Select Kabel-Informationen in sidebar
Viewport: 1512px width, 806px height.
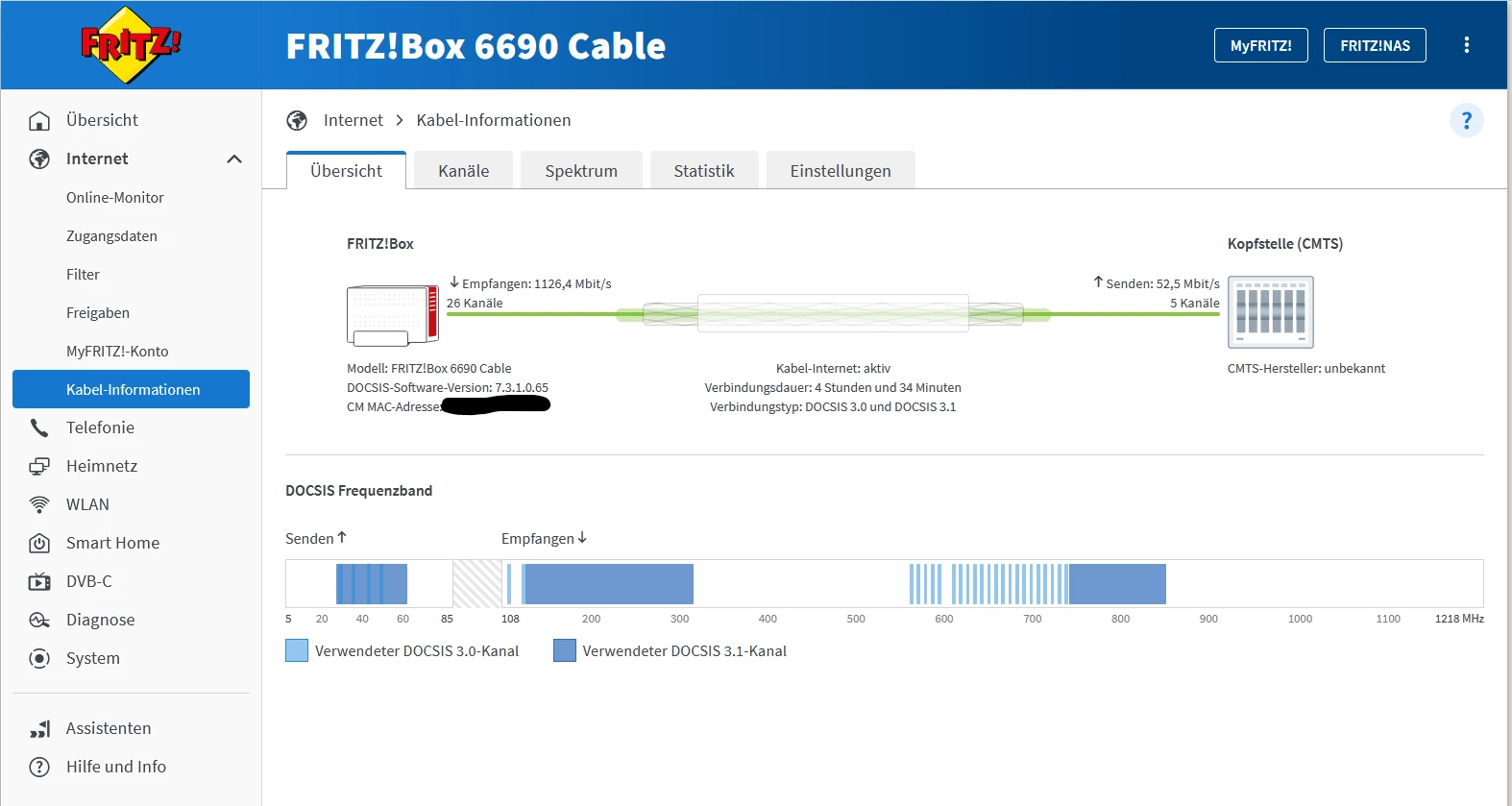(x=131, y=389)
